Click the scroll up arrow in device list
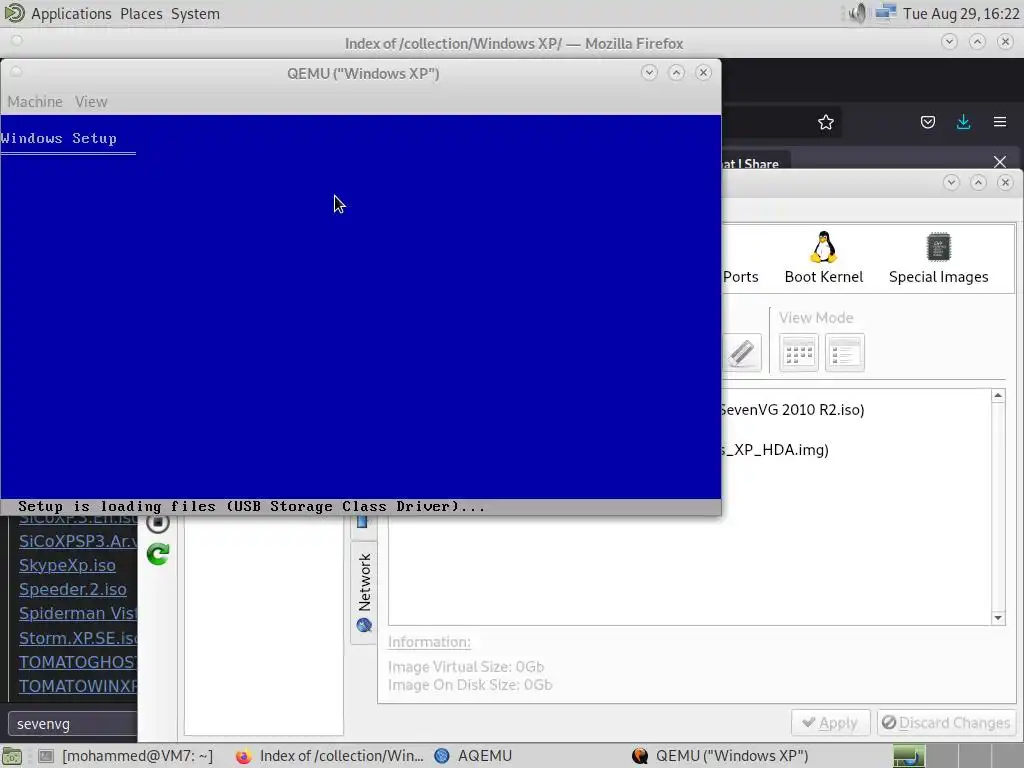This screenshot has width=1024, height=768. [997, 396]
